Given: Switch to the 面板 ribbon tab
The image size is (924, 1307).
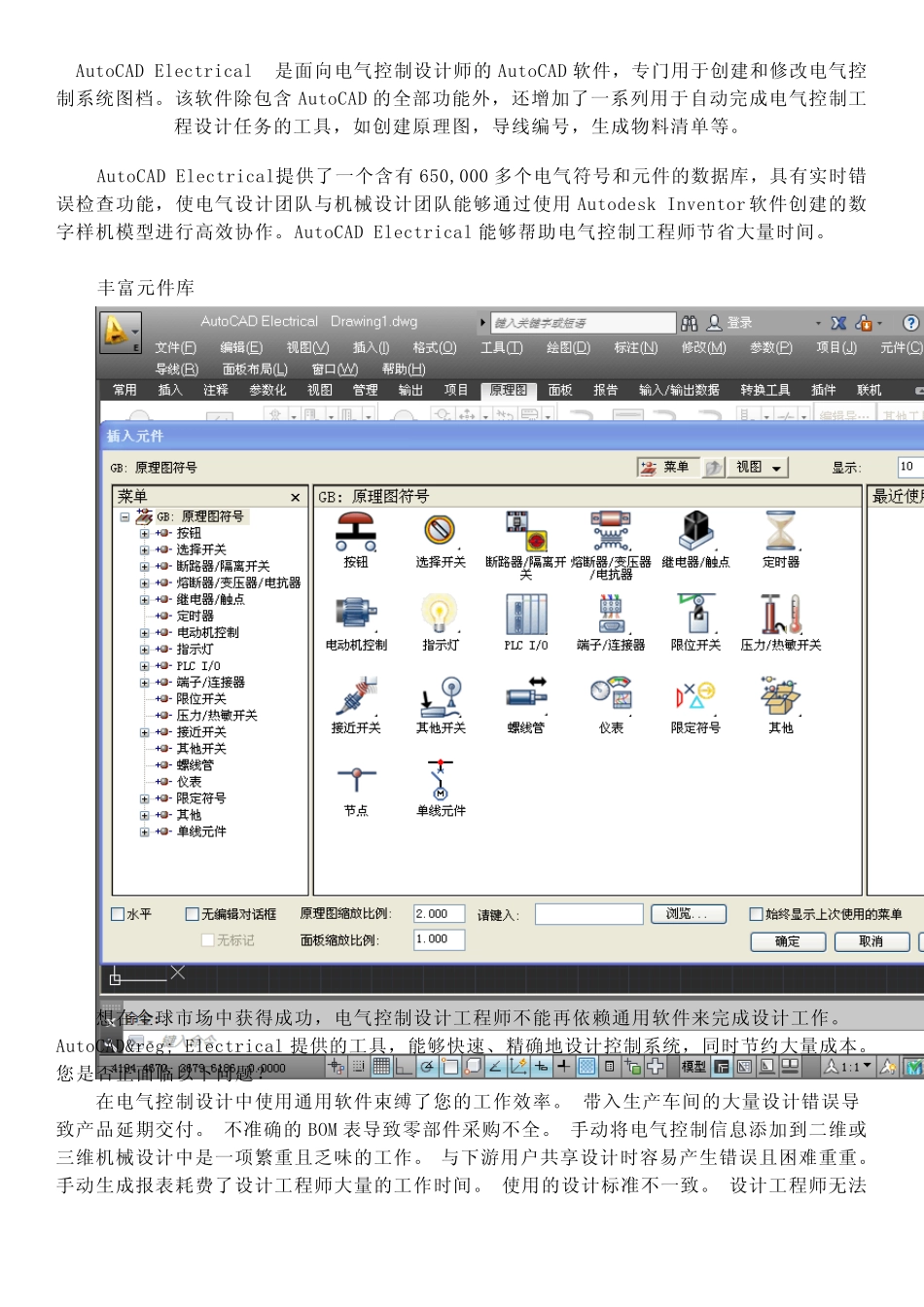Looking at the screenshot, I should click(560, 390).
